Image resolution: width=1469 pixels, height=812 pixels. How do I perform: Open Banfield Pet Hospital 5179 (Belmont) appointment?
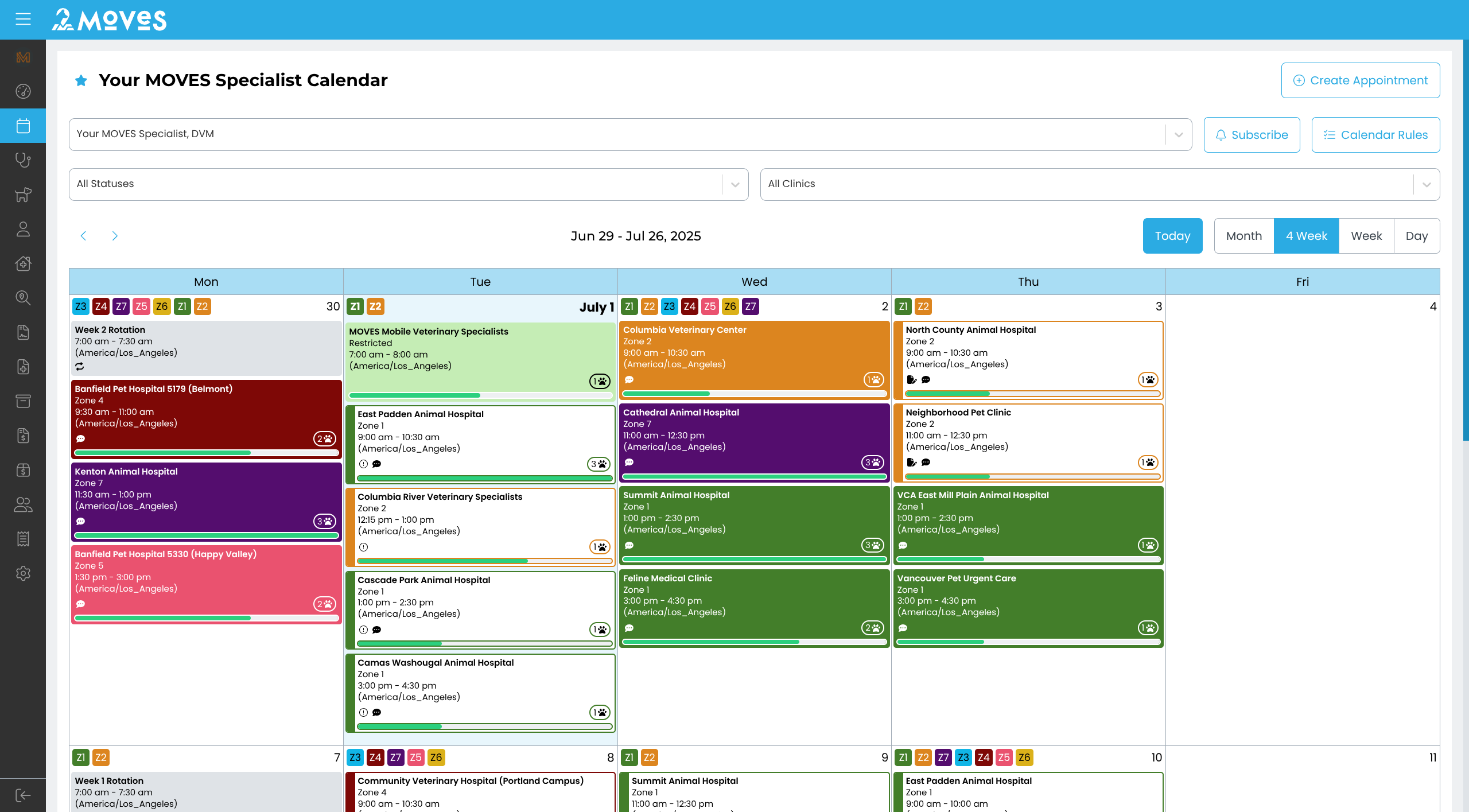pos(207,419)
